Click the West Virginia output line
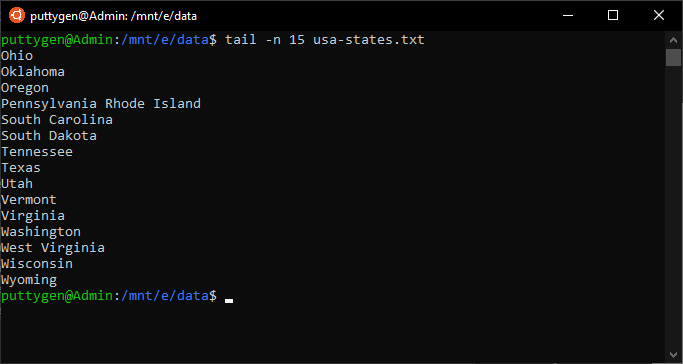 pos(53,248)
